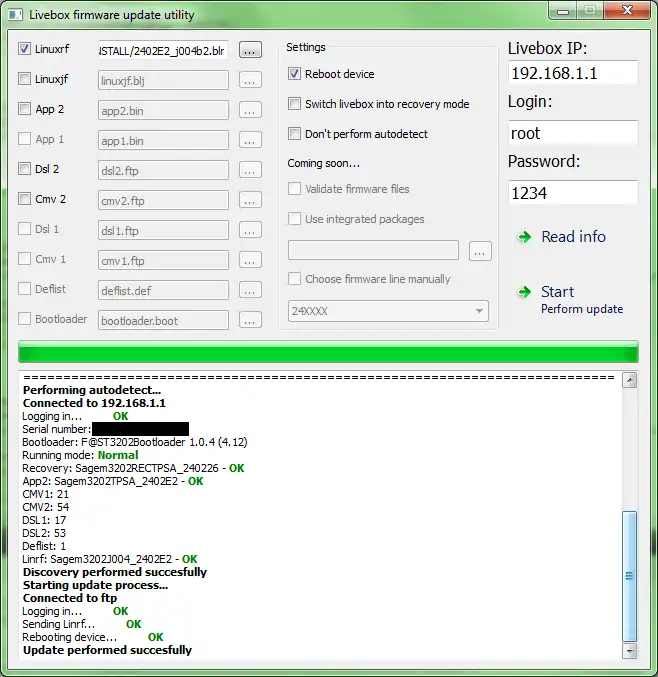Browse for the Dsl 2 file
The image size is (658, 677).
pos(250,170)
